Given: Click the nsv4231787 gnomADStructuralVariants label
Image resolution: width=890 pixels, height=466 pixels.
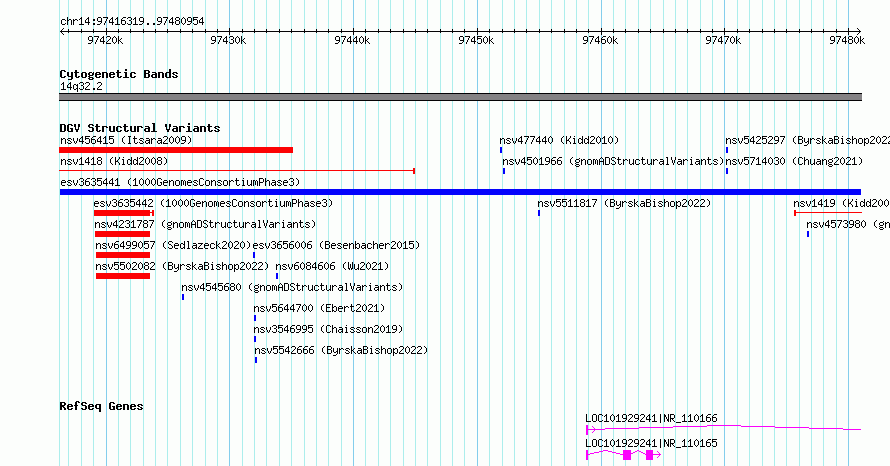Looking at the screenshot, I should pos(205,224).
